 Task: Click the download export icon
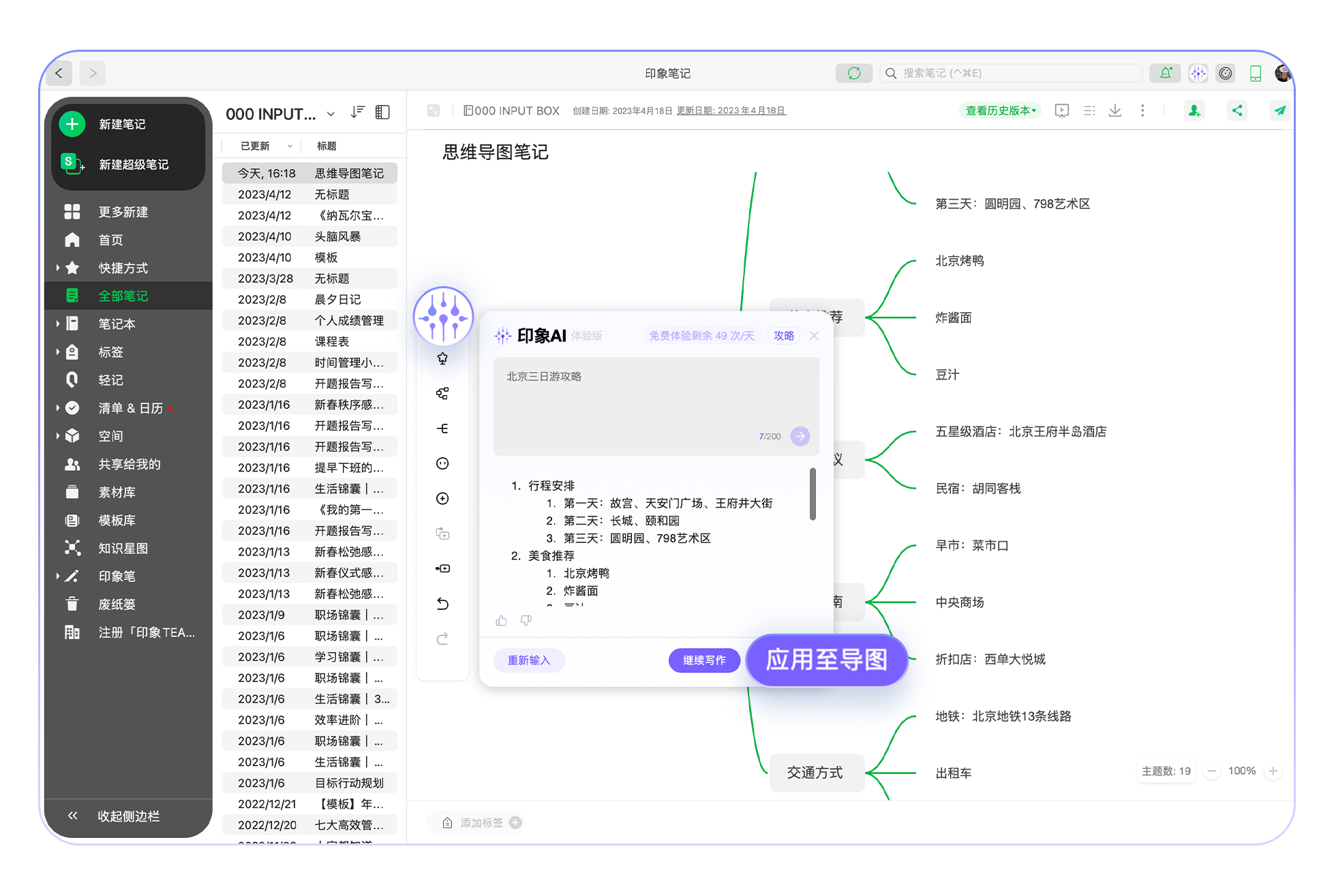(1115, 110)
